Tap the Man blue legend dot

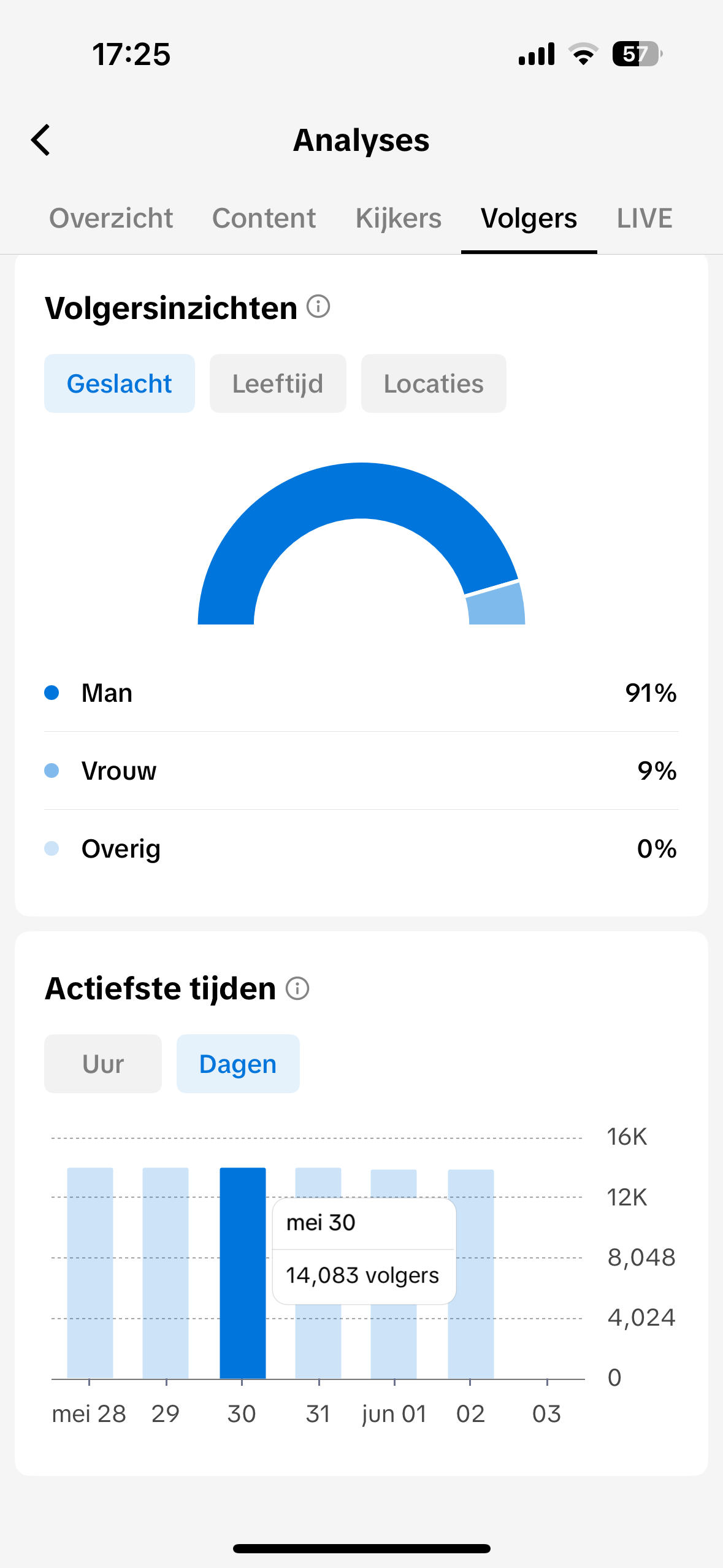[x=52, y=693]
